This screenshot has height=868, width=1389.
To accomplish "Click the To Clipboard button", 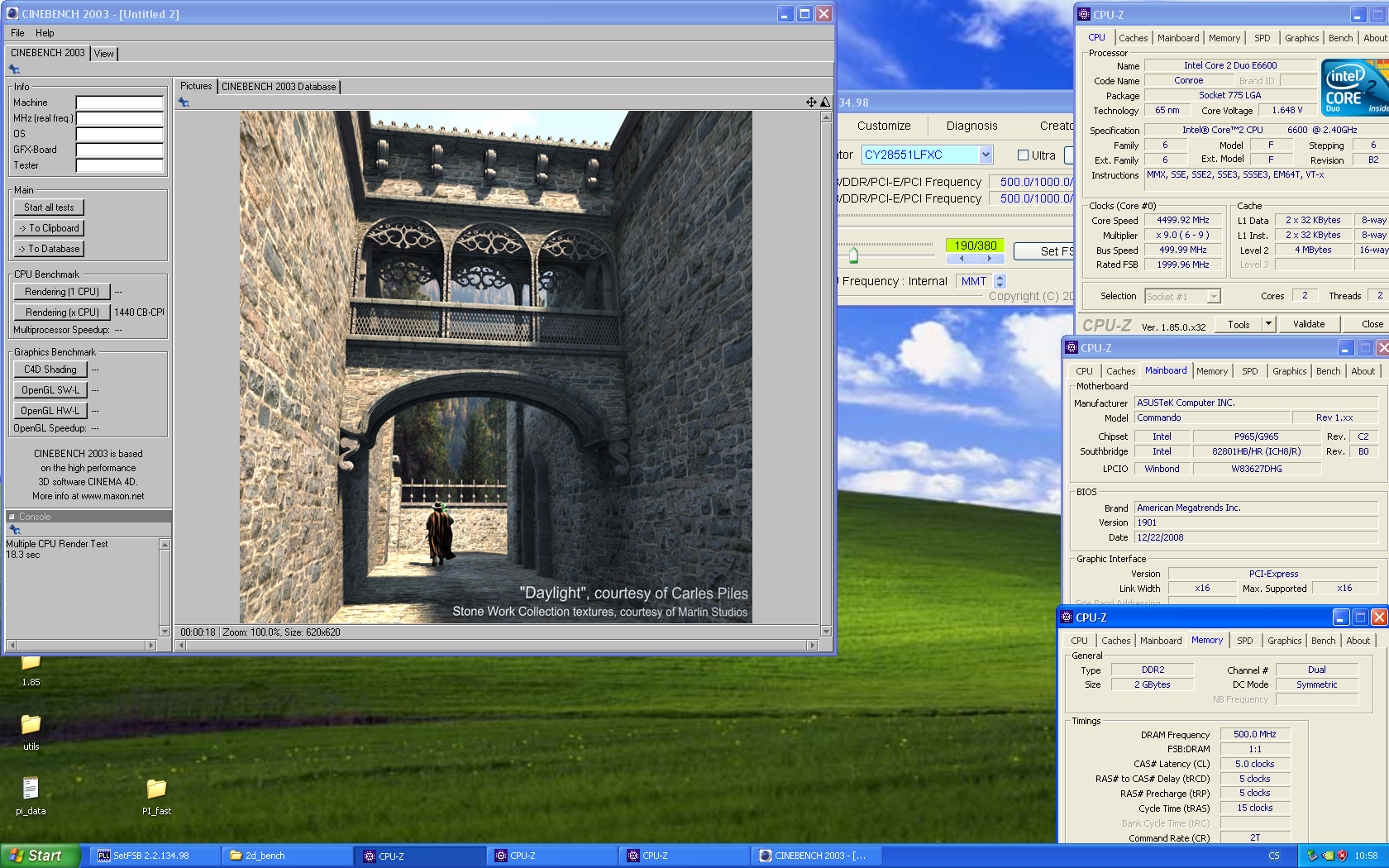I will pyautogui.click(x=49, y=228).
